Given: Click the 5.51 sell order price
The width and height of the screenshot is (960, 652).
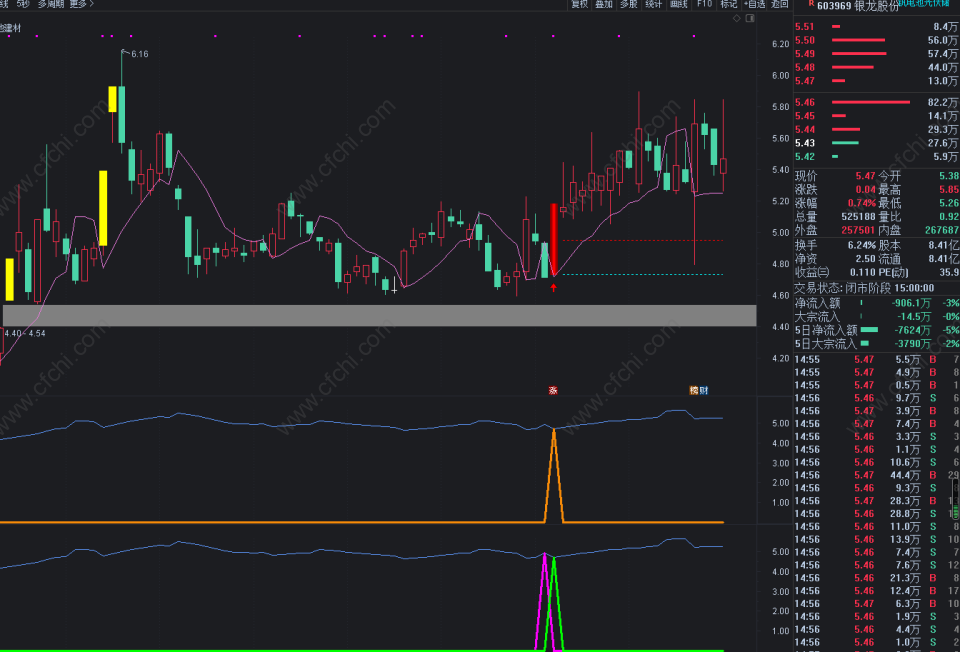Looking at the screenshot, I should (804, 26).
